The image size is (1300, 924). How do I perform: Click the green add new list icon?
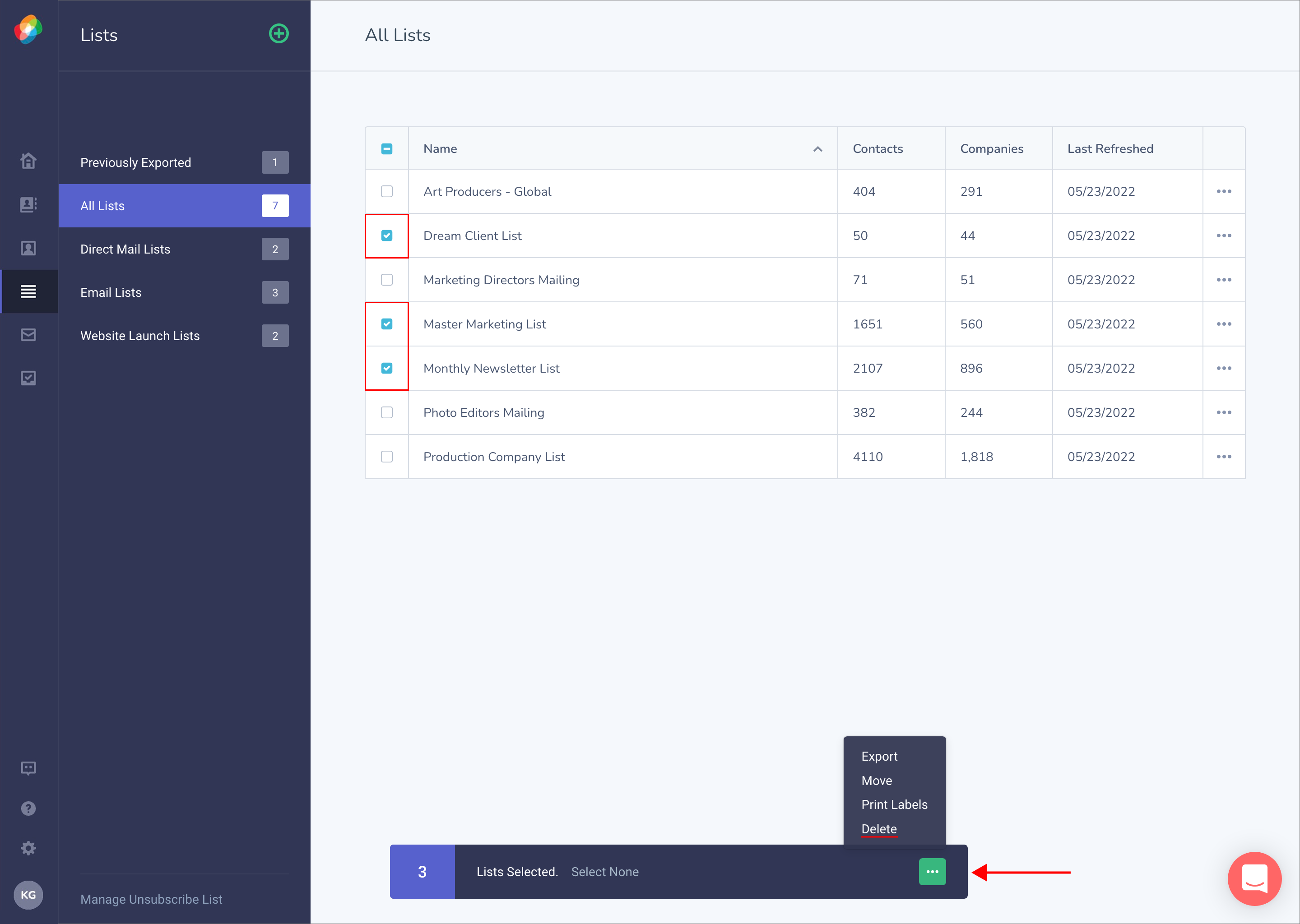pos(279,34)
